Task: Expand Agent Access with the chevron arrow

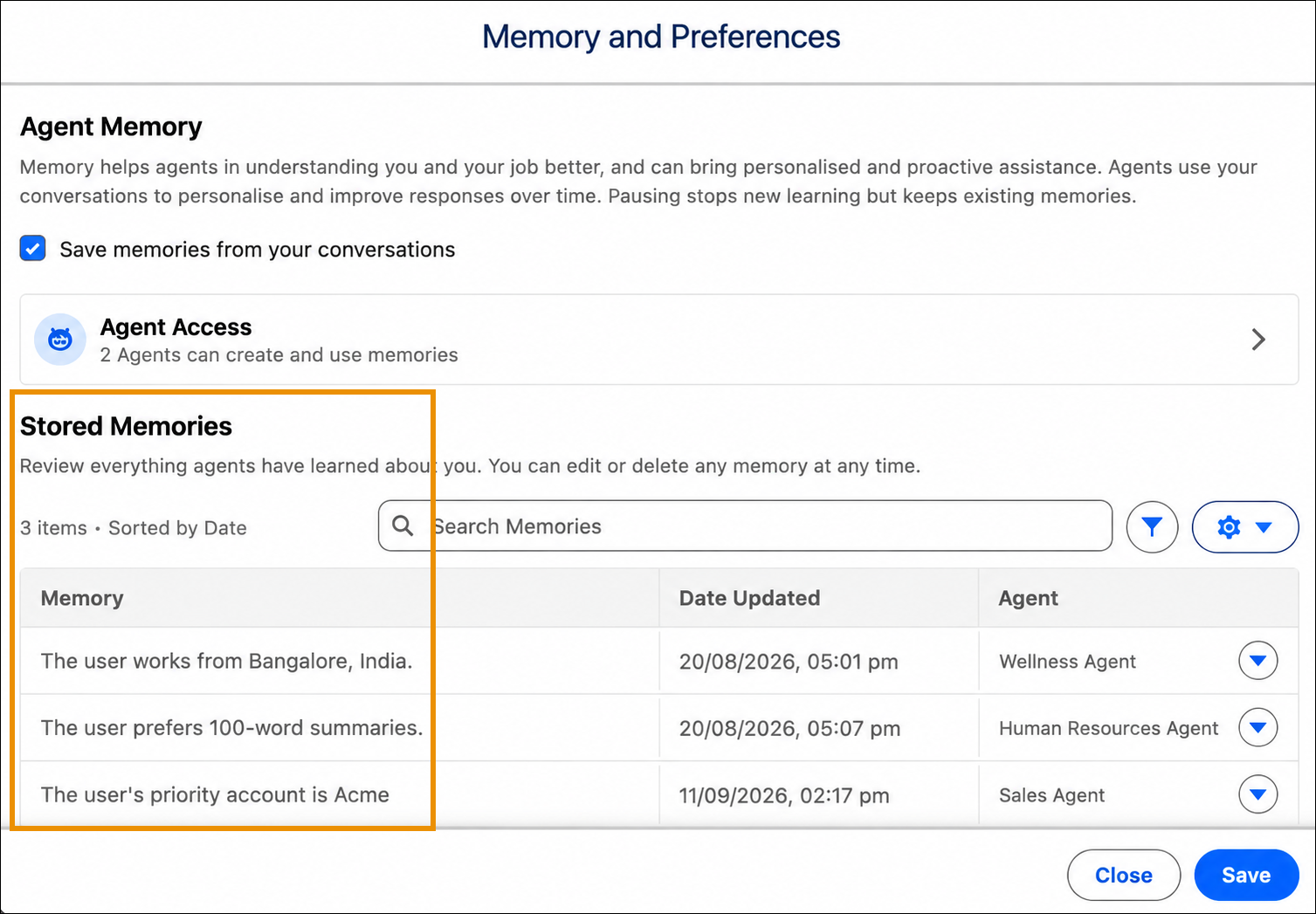Action: tap(1258, 340)
